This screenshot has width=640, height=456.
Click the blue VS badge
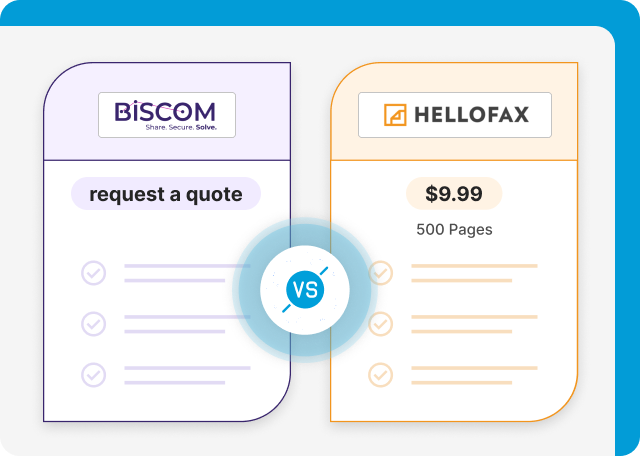coord(305,290)
